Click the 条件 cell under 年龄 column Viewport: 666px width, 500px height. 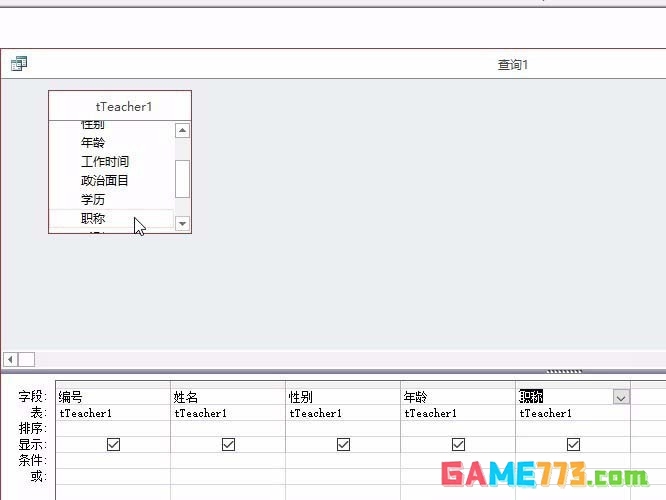[458, 460]
